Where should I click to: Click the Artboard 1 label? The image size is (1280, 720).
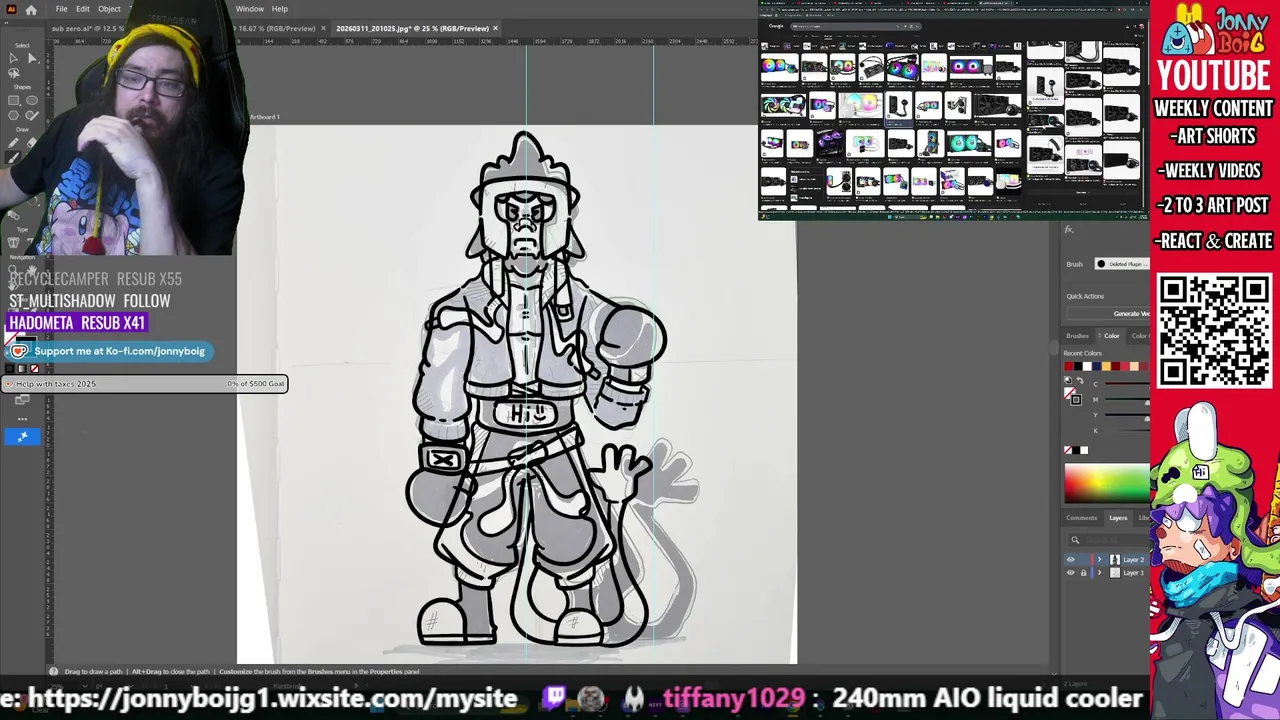[264, 117]
